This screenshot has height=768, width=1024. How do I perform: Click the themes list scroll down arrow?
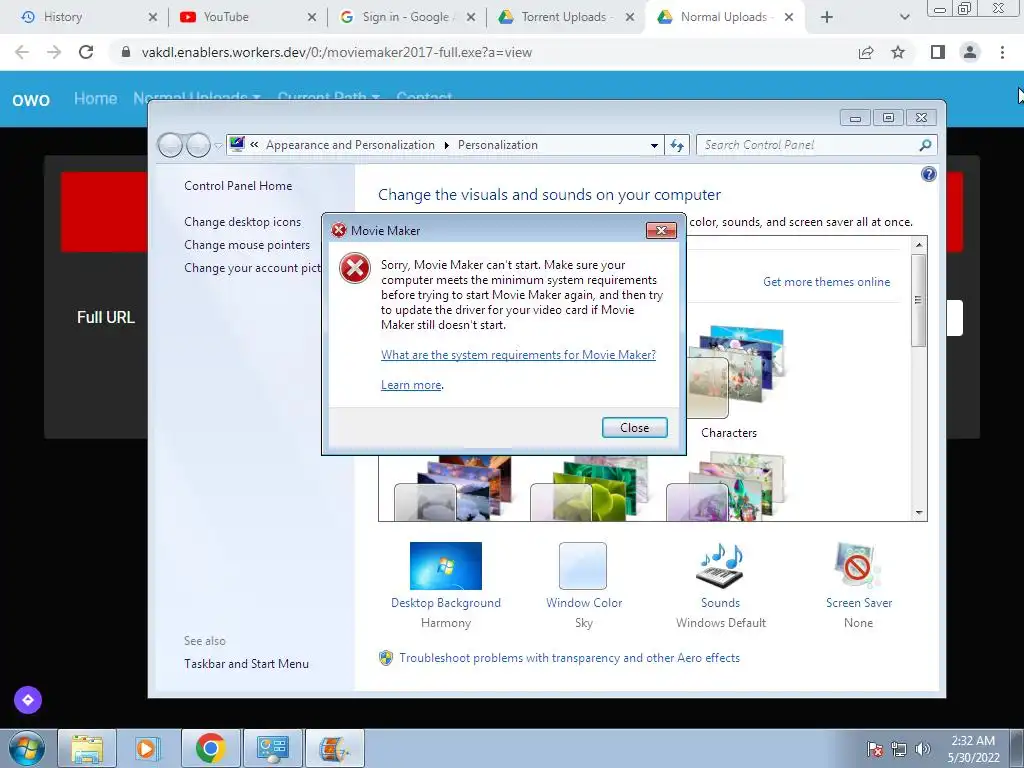pos(919,513)
